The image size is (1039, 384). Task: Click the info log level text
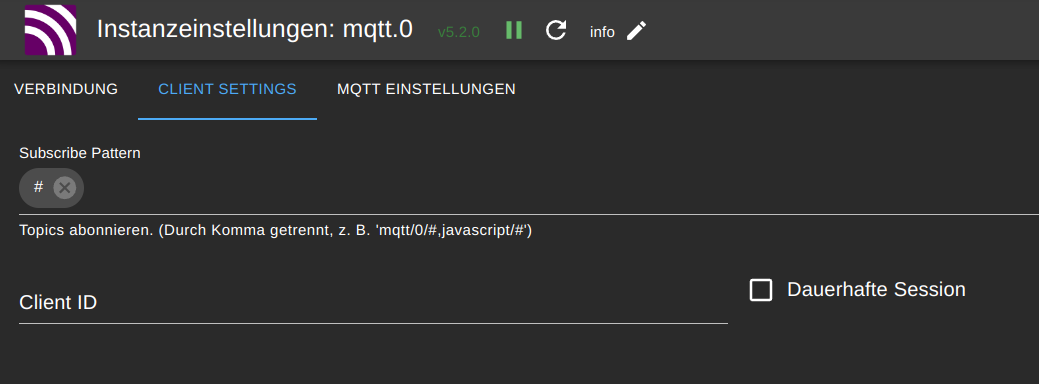click(602, 32)
